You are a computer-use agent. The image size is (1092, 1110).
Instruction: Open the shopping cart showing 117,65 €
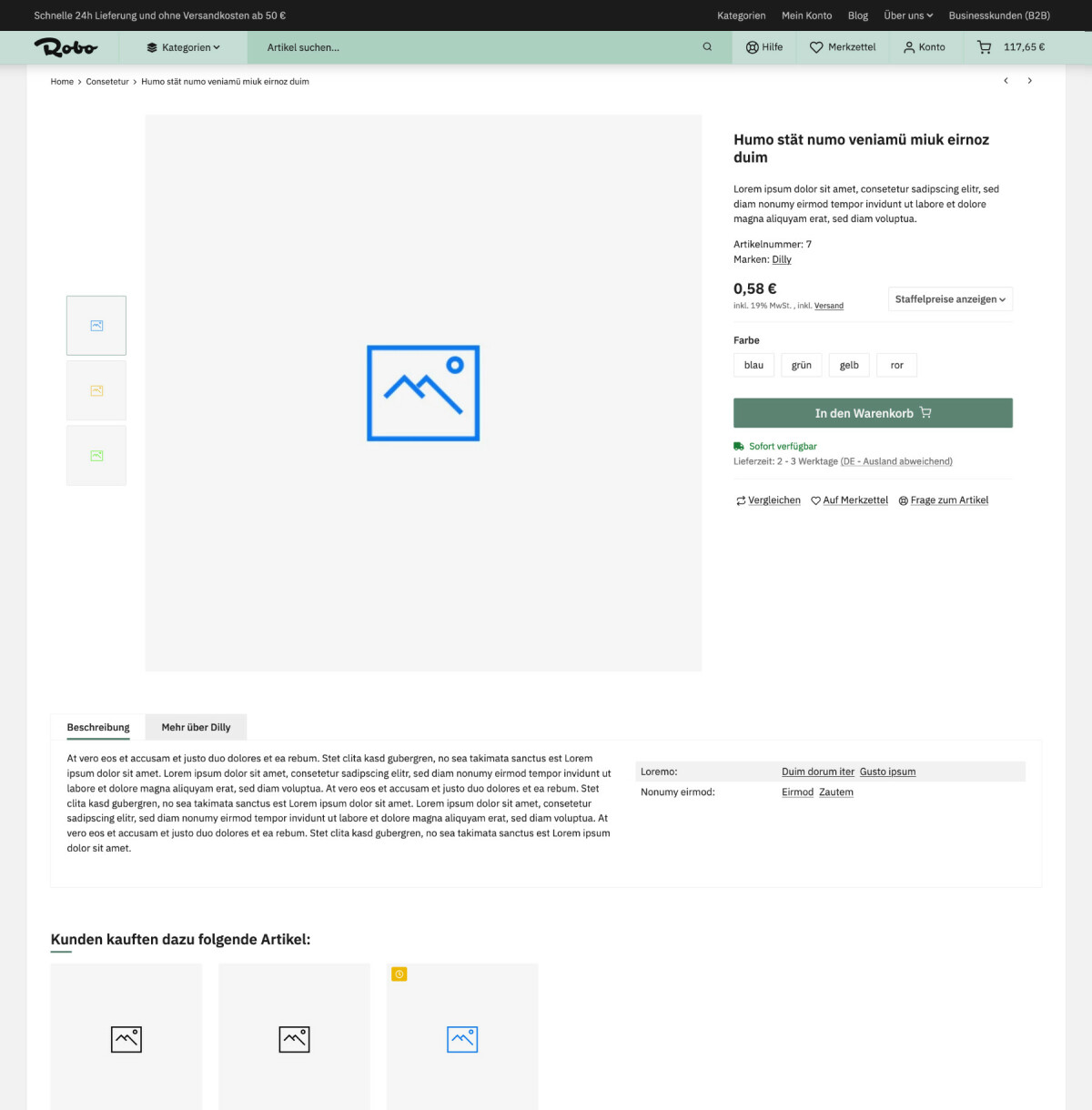point(1011,47)
